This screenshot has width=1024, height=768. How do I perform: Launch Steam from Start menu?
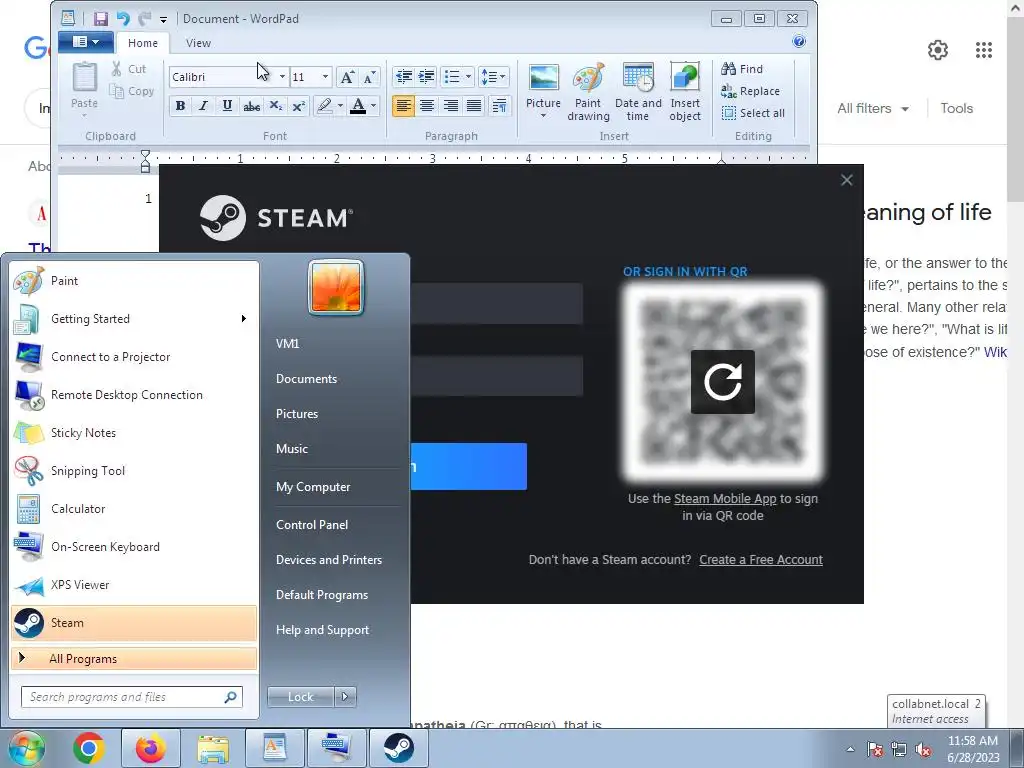pyautogui.click(x=134, y=623)
